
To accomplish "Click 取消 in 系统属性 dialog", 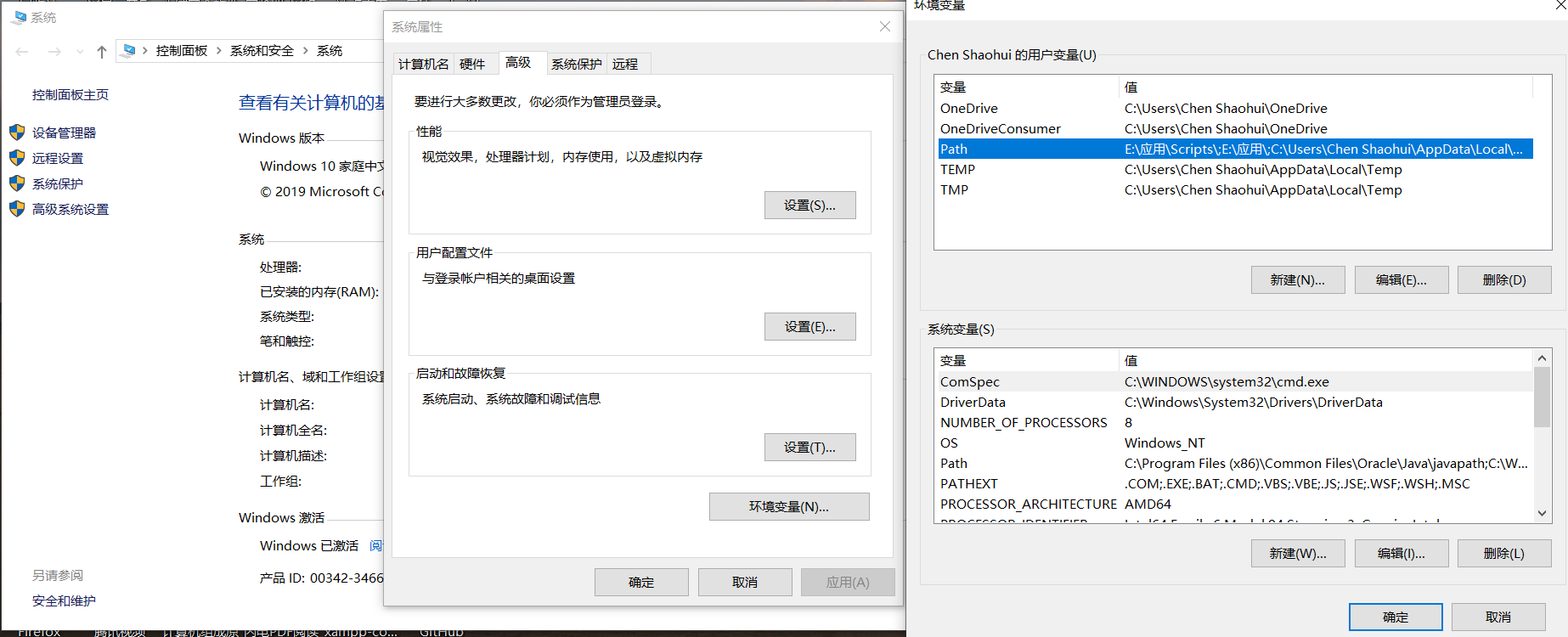I will pyautogui.click(x=745, y=582).
